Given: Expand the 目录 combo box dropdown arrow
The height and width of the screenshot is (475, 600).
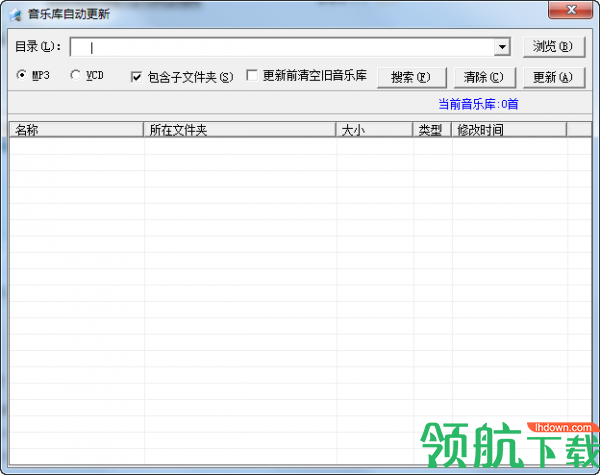Looking at the screenshot, I should 502,47.
